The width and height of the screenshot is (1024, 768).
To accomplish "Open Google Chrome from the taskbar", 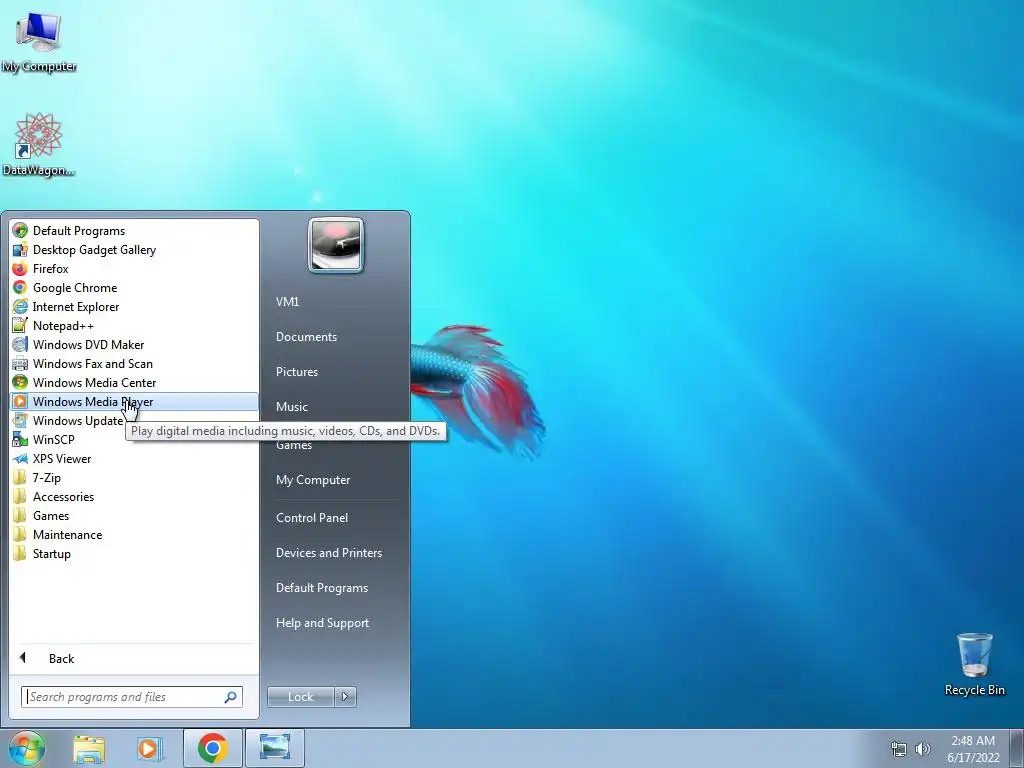I will (212, 748).
